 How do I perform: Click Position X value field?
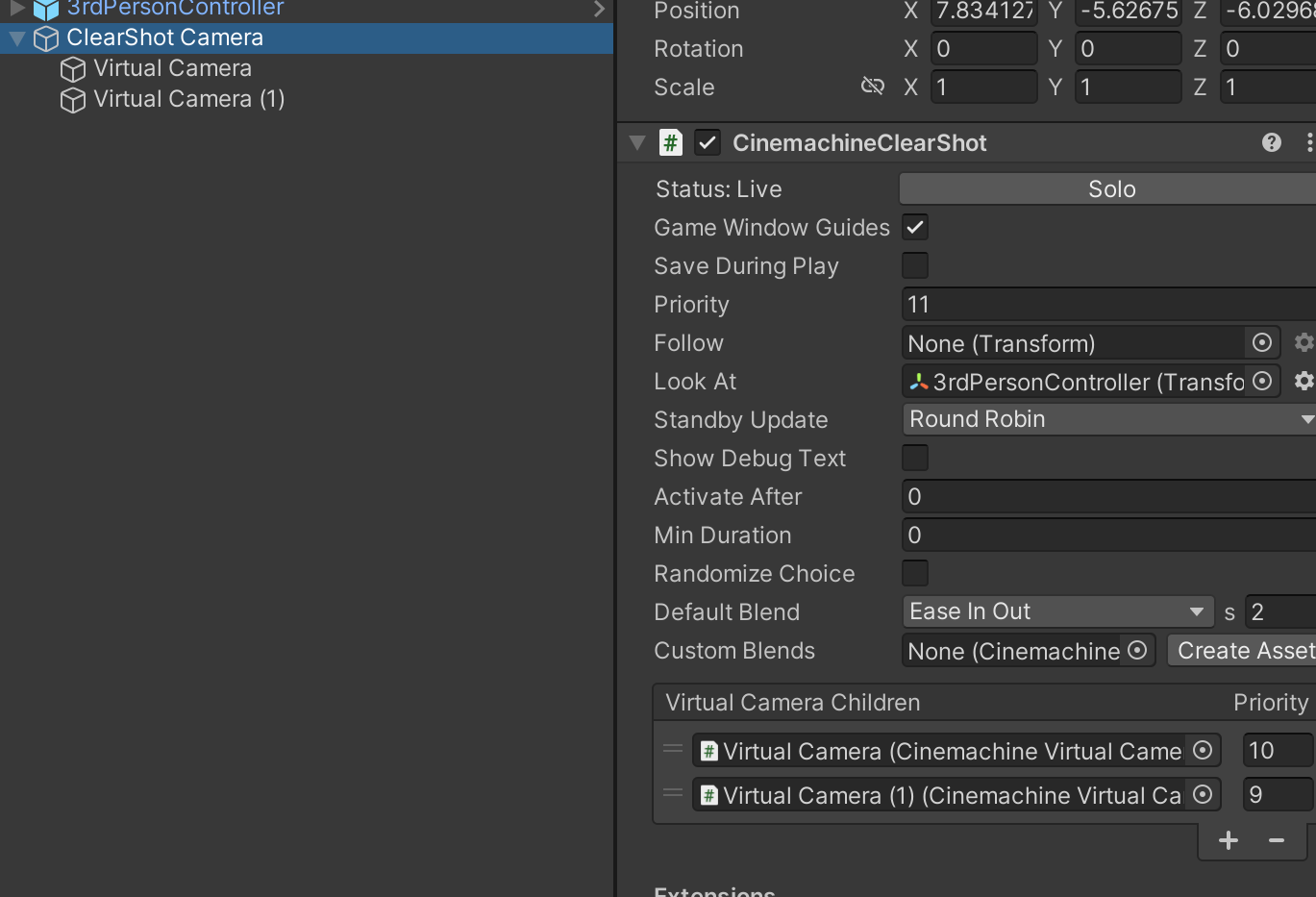click(982, 12)
